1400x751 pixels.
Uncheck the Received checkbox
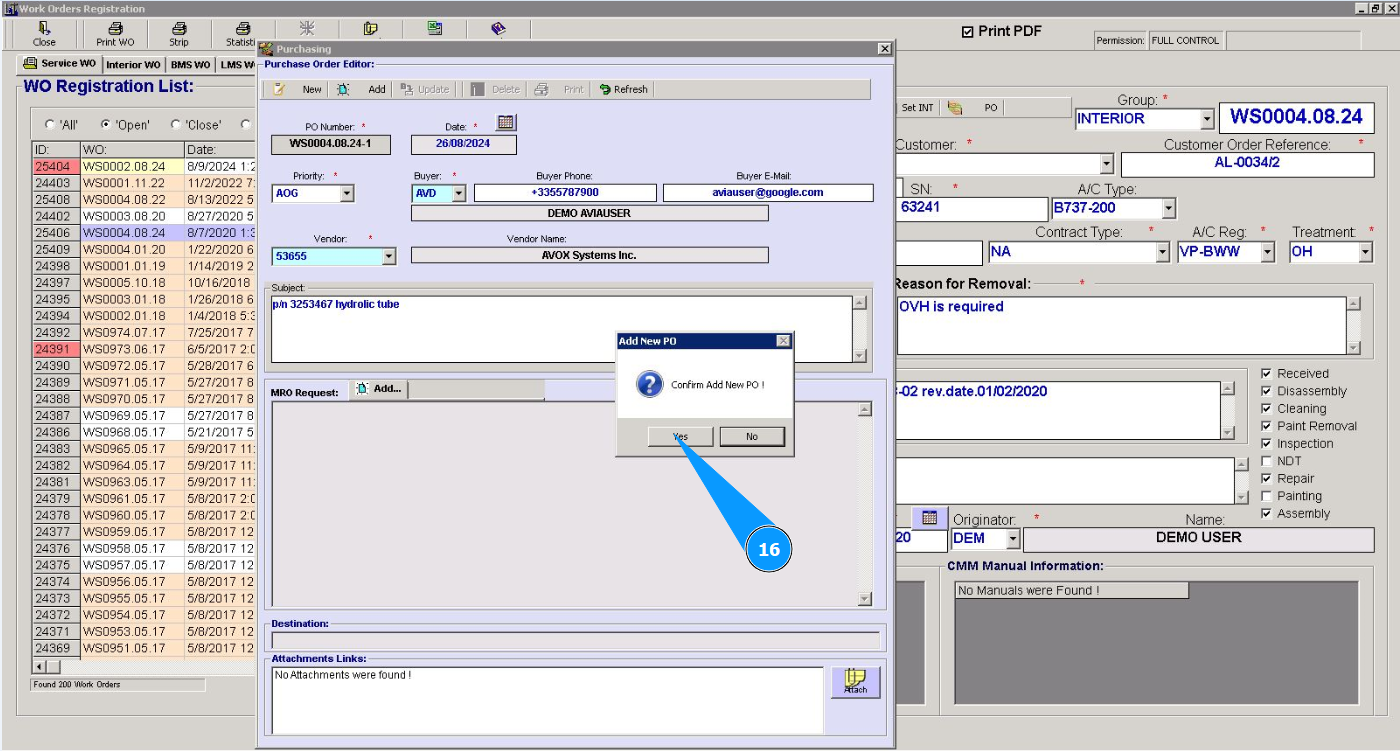tap(1267, 374)
